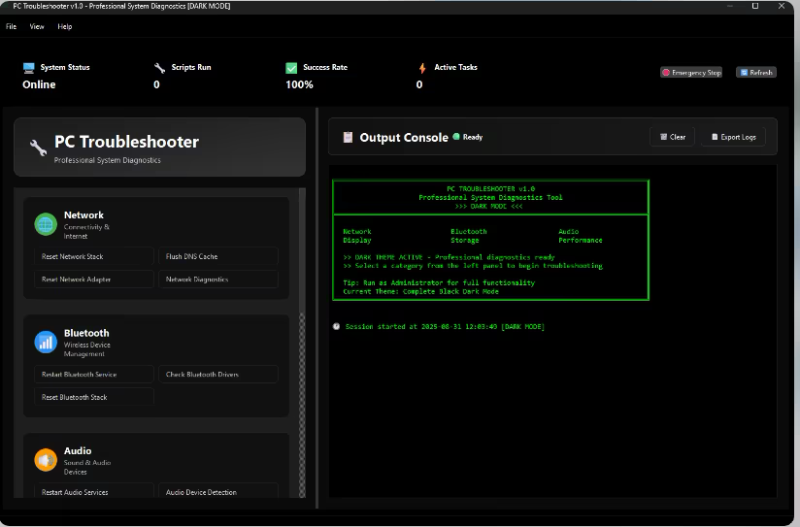This screenshot has width=800, height=527.
Task: Click the Scripts Run wrench icon
Action: click(x=160, y=68)
